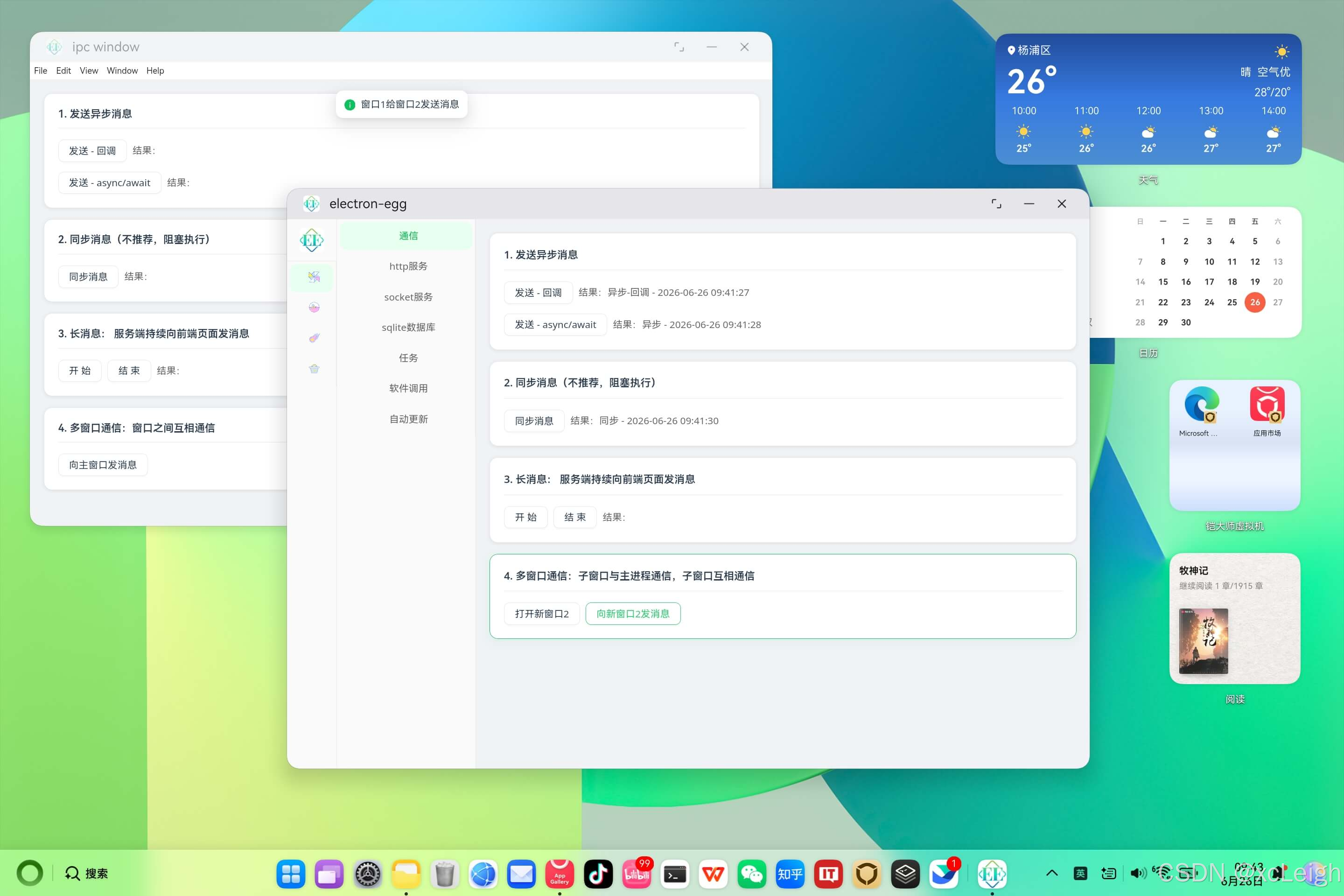Open the pink bowl icon sidebar section
The width and height of the screenshot is (1344, 896).
point(314,308)
